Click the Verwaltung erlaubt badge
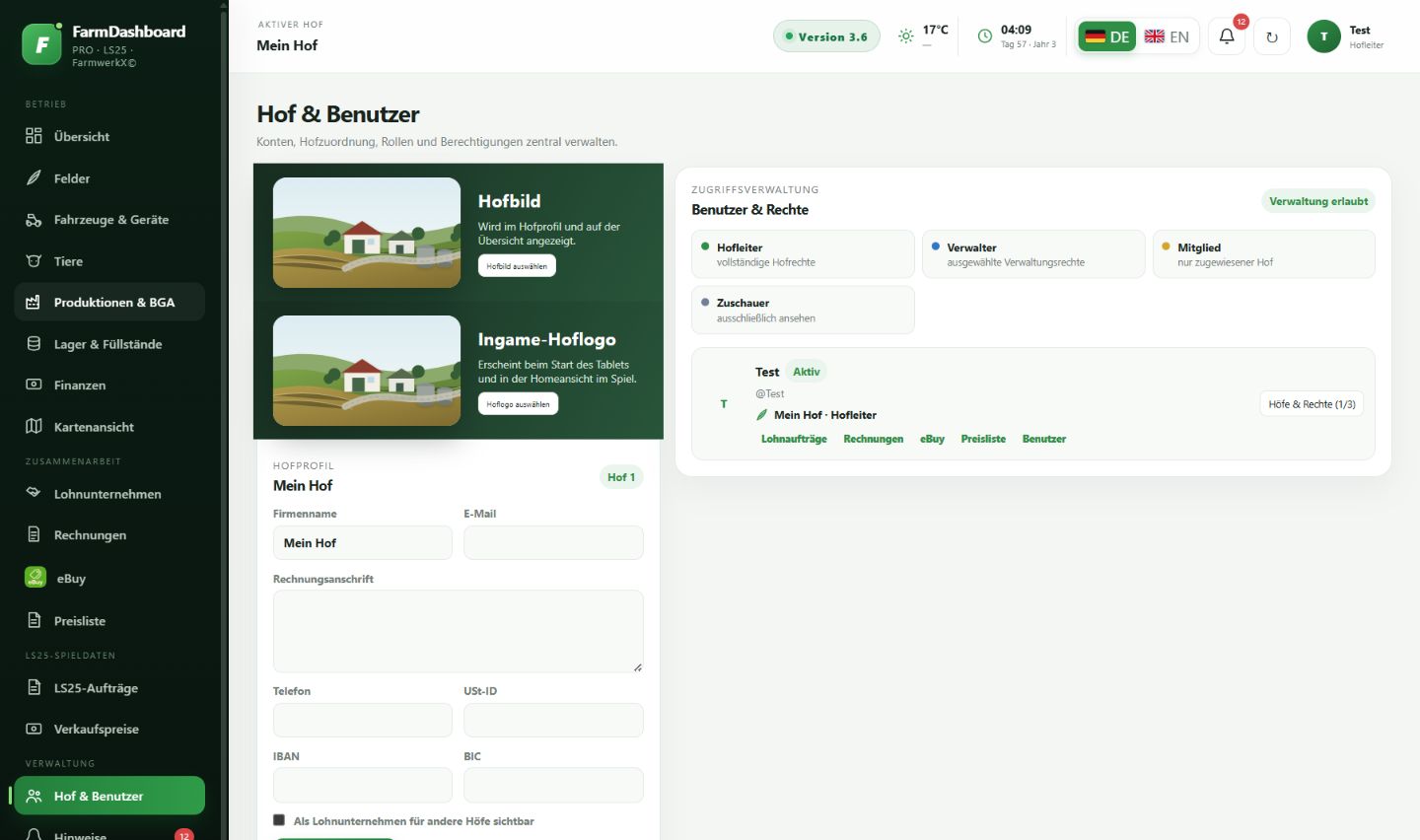The height and width of the screenshot is (840, 1420). 1318,201
